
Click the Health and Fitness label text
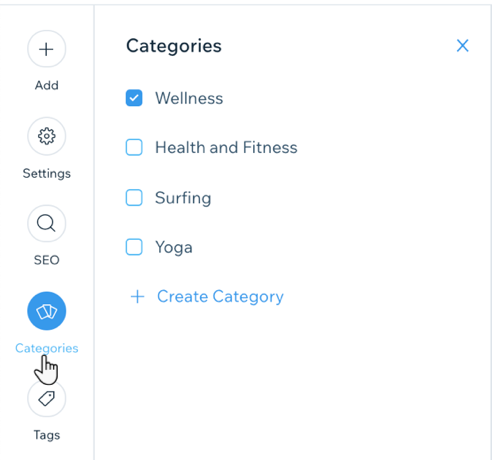point(226,147)
